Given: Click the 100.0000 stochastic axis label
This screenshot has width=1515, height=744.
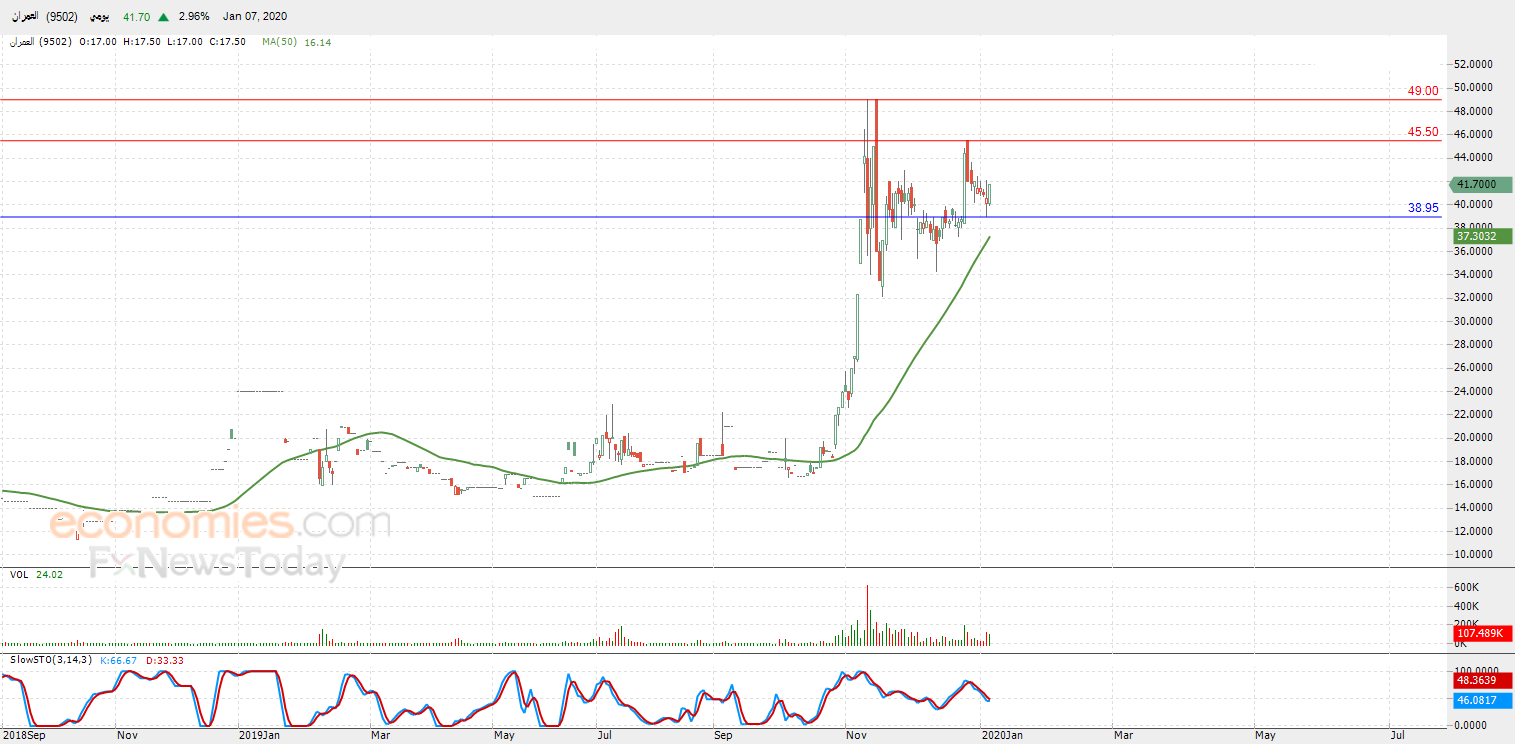Looking at the screenshot, I should tap(1476, 671).
